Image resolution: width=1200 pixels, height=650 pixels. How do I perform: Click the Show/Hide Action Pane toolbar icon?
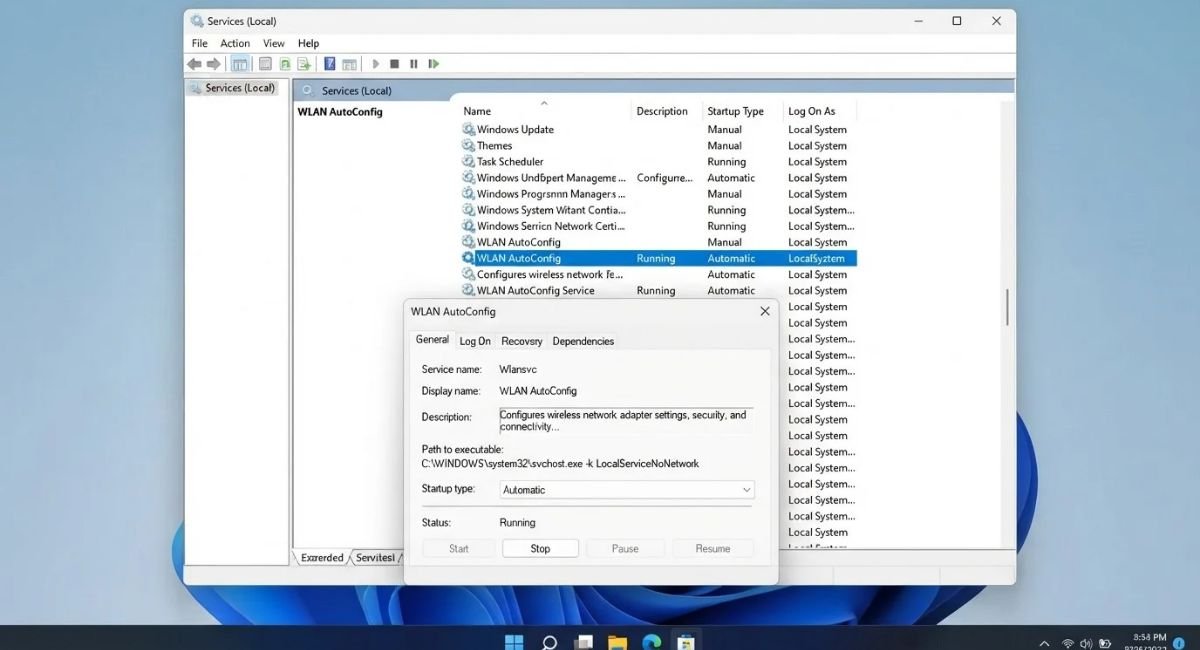tap(349, 64)
